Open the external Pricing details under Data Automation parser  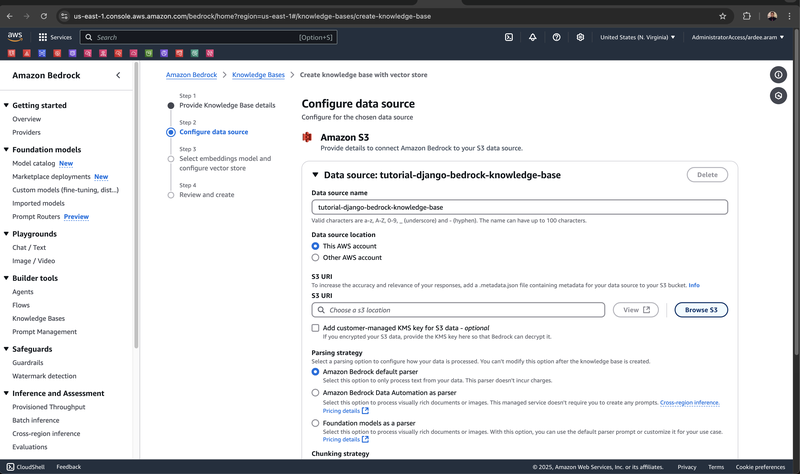[x=345, y=411]
